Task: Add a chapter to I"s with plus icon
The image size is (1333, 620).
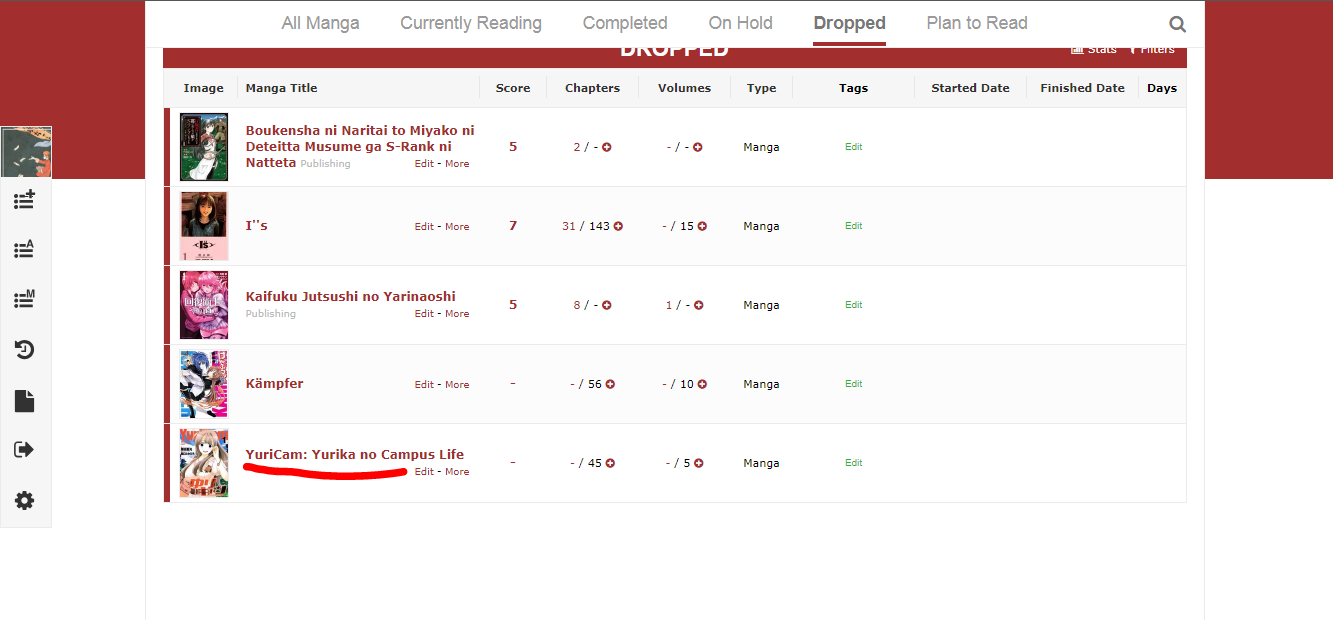Action: click(618, 226)
